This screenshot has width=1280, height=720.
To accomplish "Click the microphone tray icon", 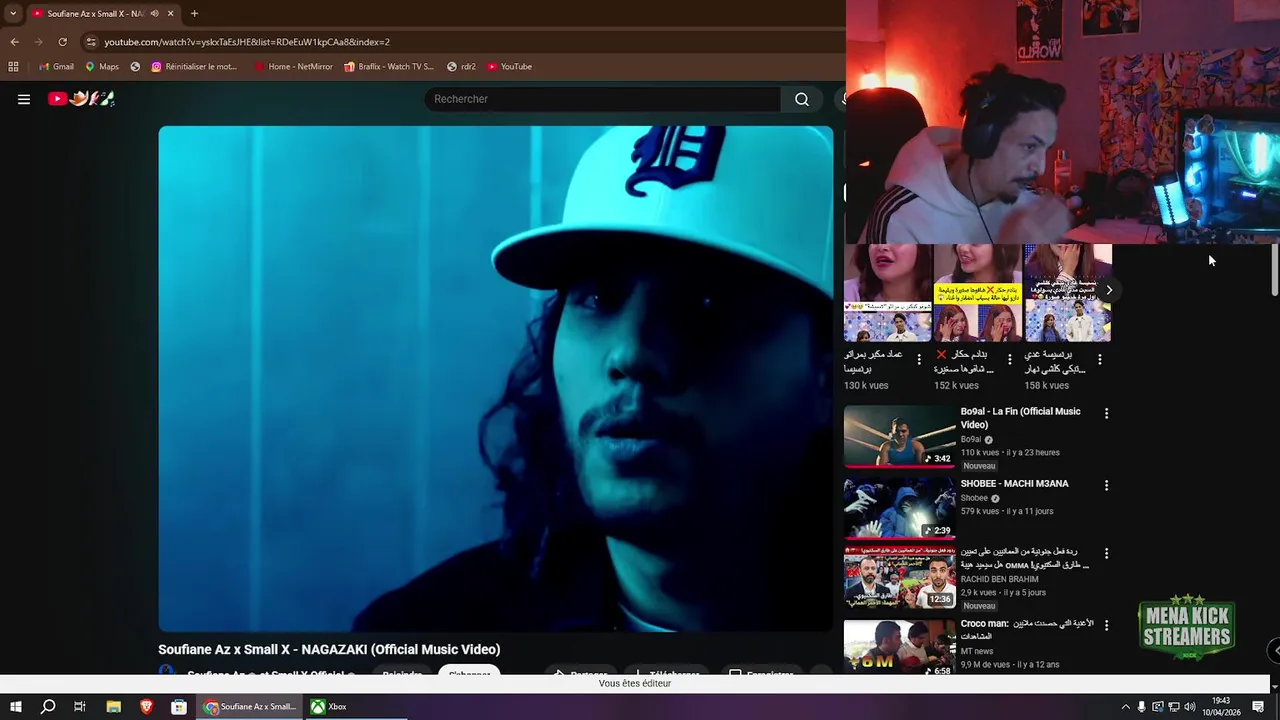I will point(1141,707).
